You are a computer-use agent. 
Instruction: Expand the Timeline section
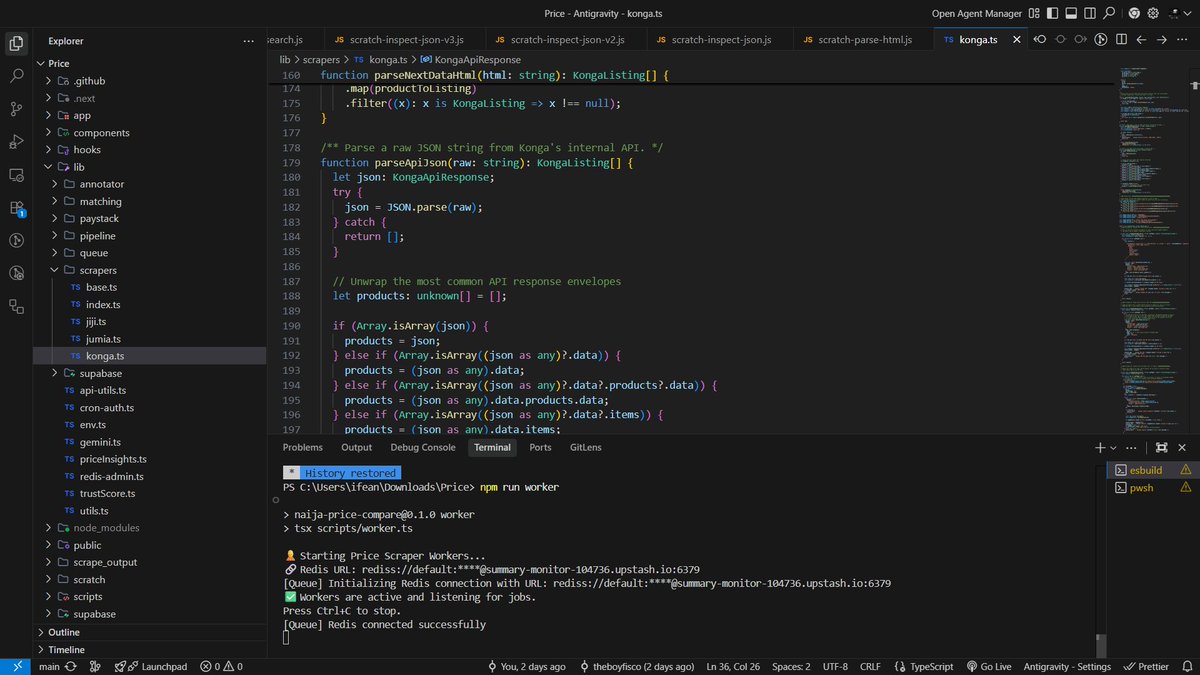pos(150,649)
